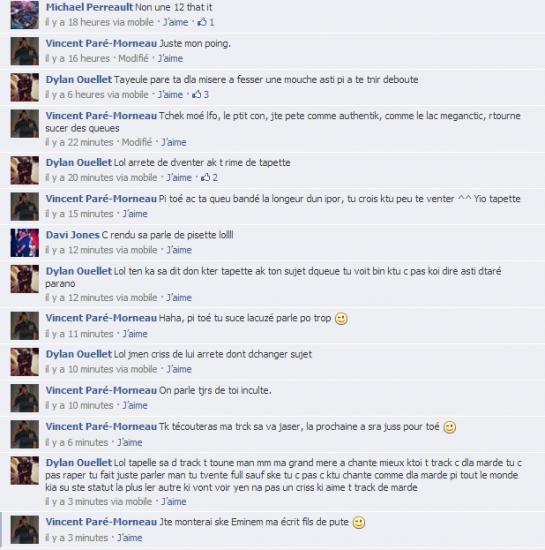
Task: Open Davi Jones profile name link
Action: pos(73,235)
